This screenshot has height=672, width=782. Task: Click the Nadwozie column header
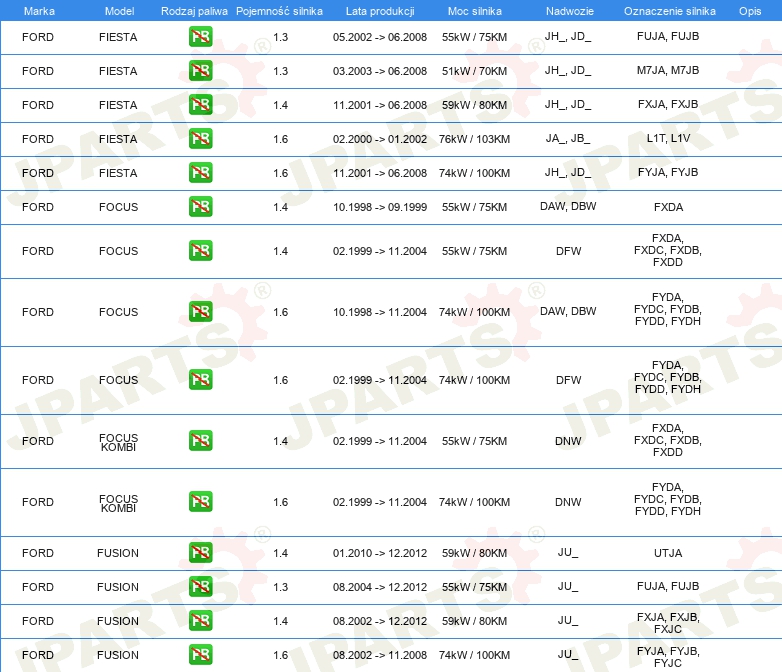(x=570, y=11)
